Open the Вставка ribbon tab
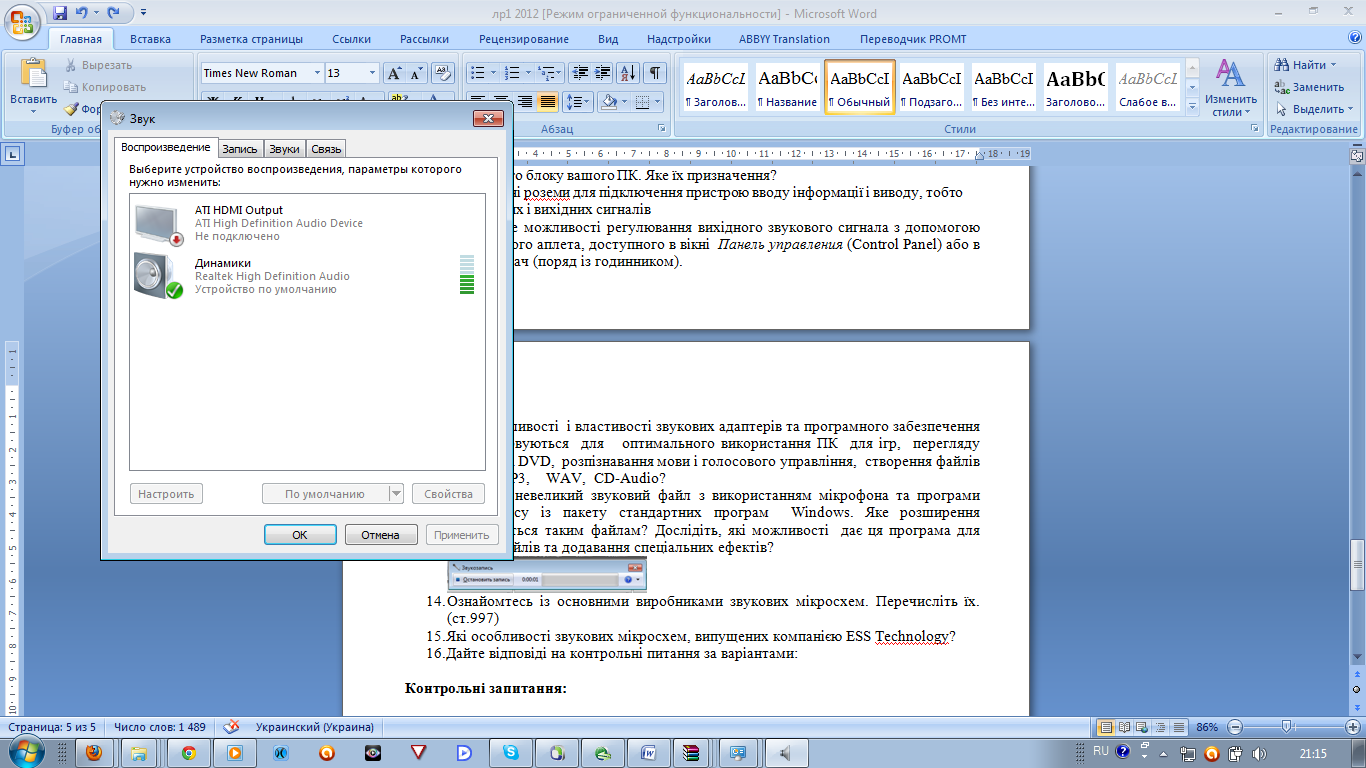1366x768 pixels. pyautogui.click(x=150, y=39)
